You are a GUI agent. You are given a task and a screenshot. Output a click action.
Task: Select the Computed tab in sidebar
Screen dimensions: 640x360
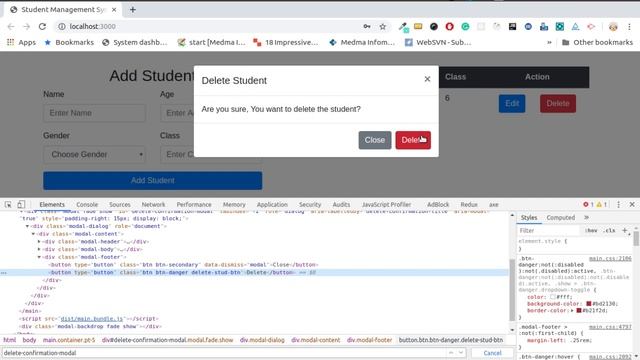[560, 218]
